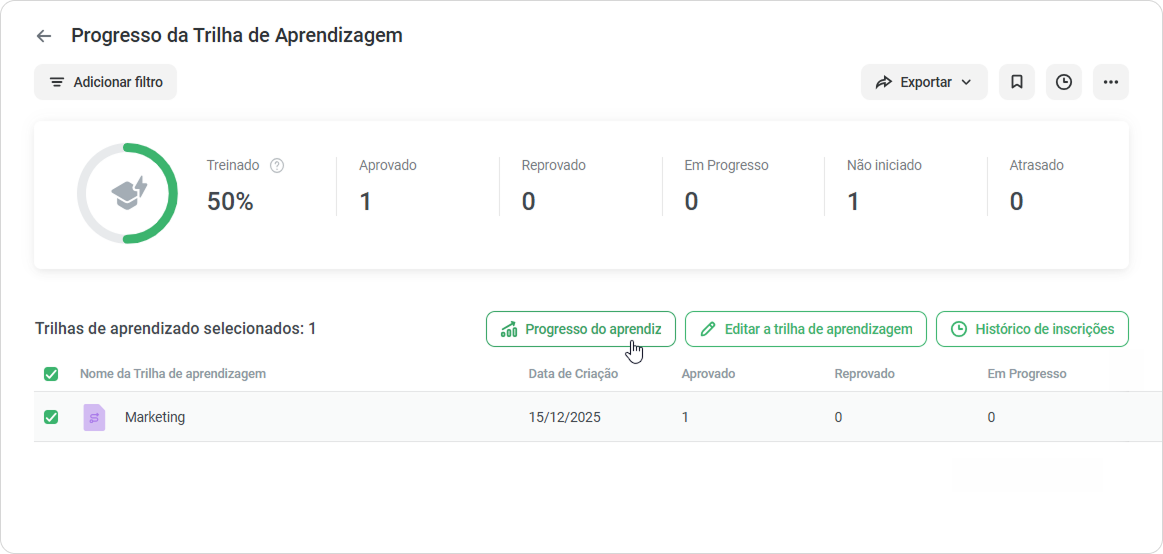Expand the Exportar dropdown chevron

[966, 82]
